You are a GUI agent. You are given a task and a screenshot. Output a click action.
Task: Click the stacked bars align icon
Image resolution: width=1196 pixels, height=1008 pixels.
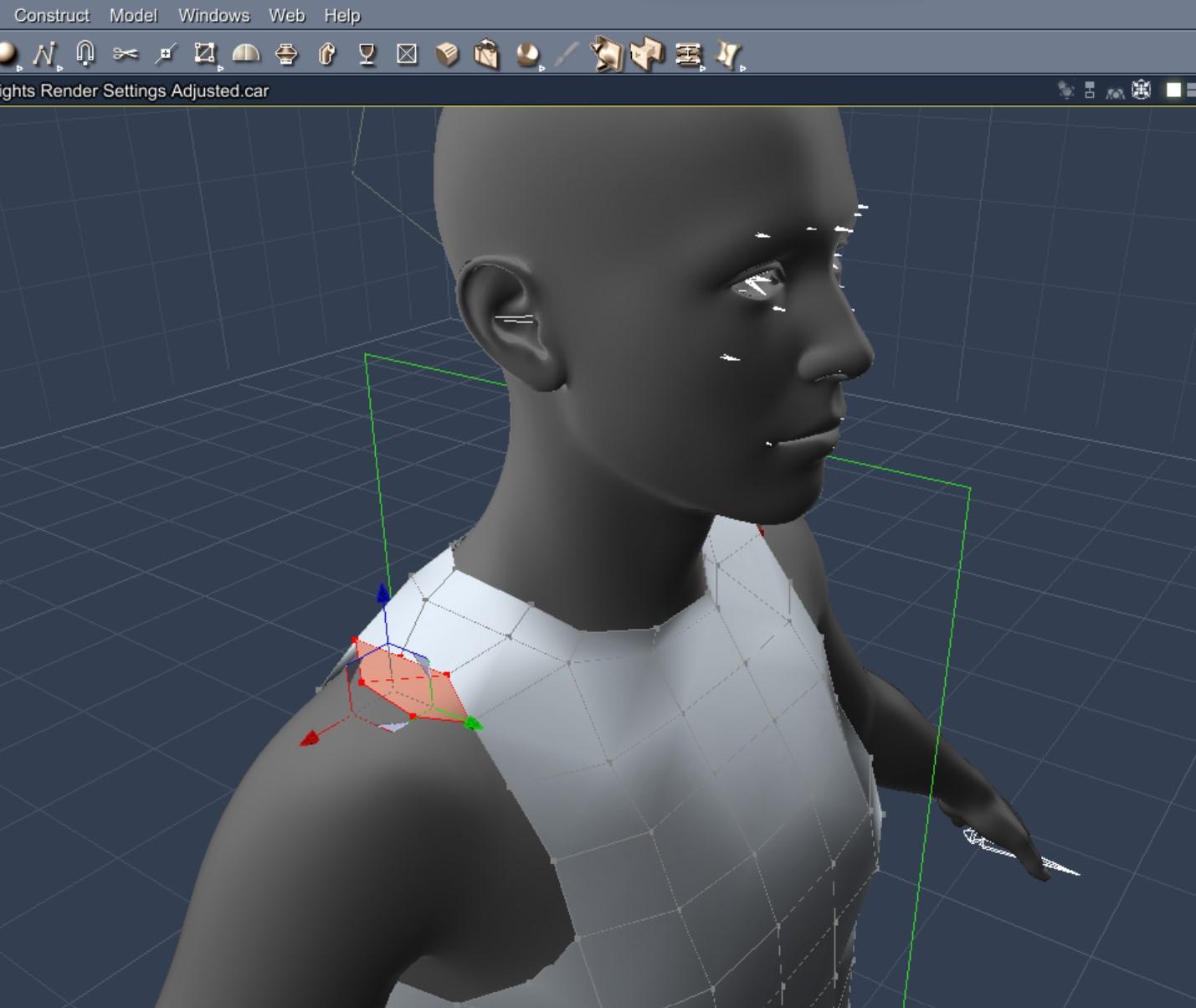688,54
